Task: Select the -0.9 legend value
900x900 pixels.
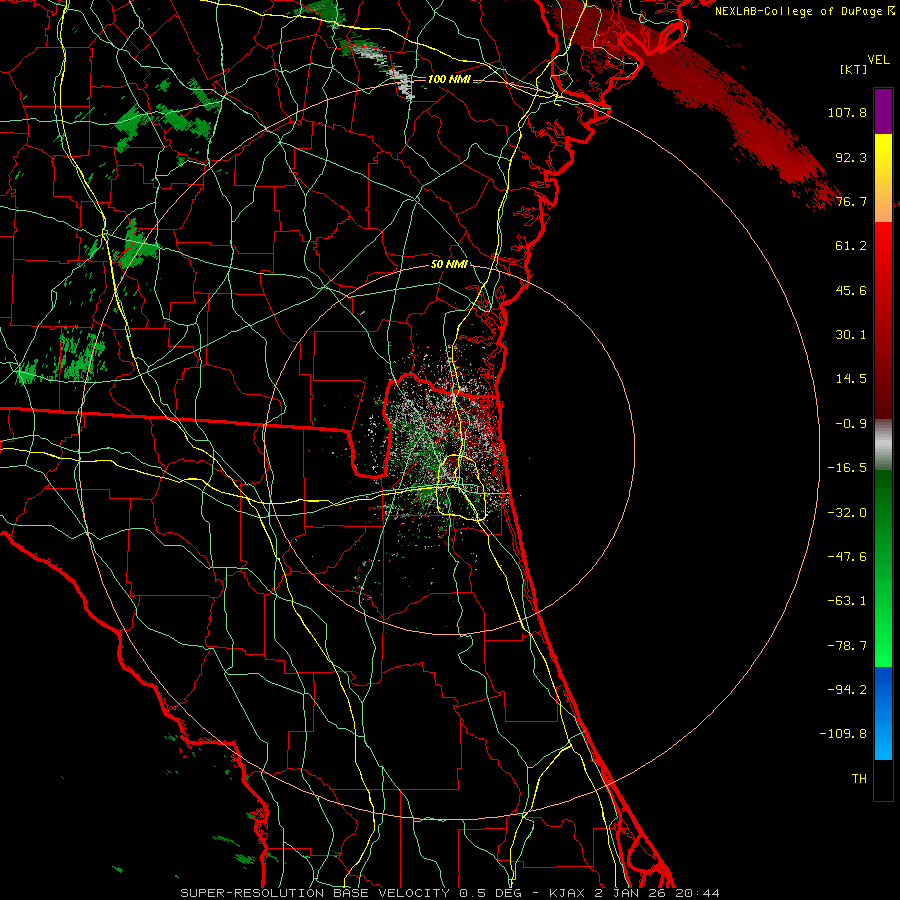Action: (x=851, y=424)
